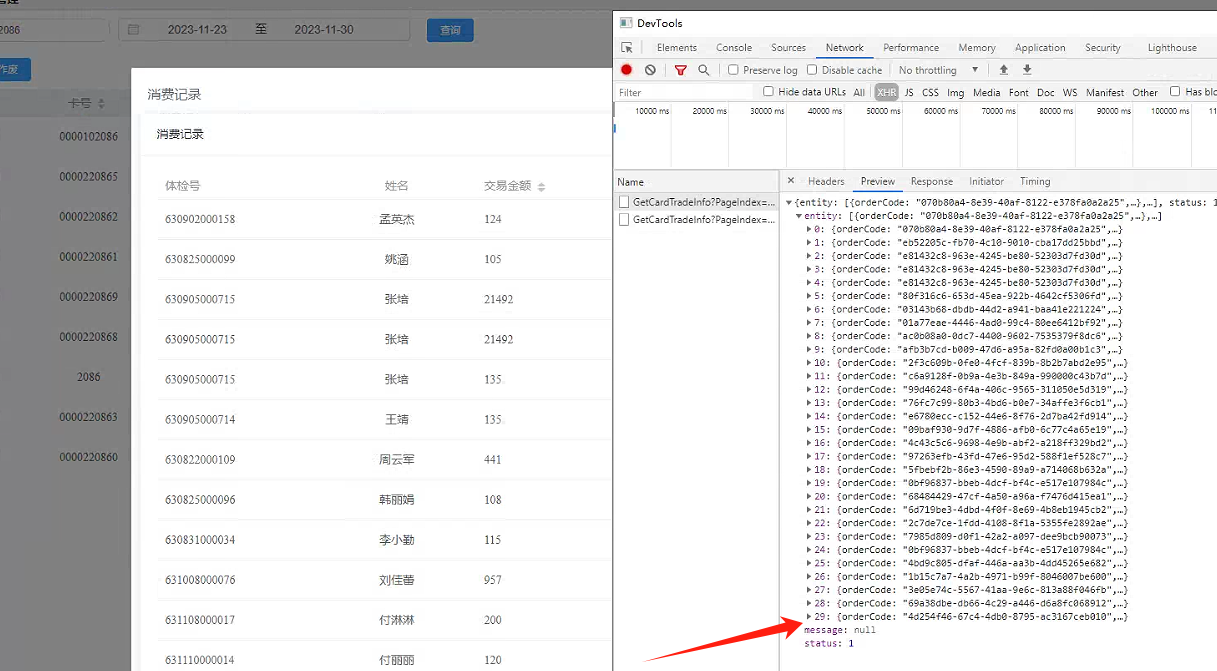Image resolution: width=1217 pixels, height=671 pixels.
Task: Sort the 卡号 column in background table
Action: 101,103
